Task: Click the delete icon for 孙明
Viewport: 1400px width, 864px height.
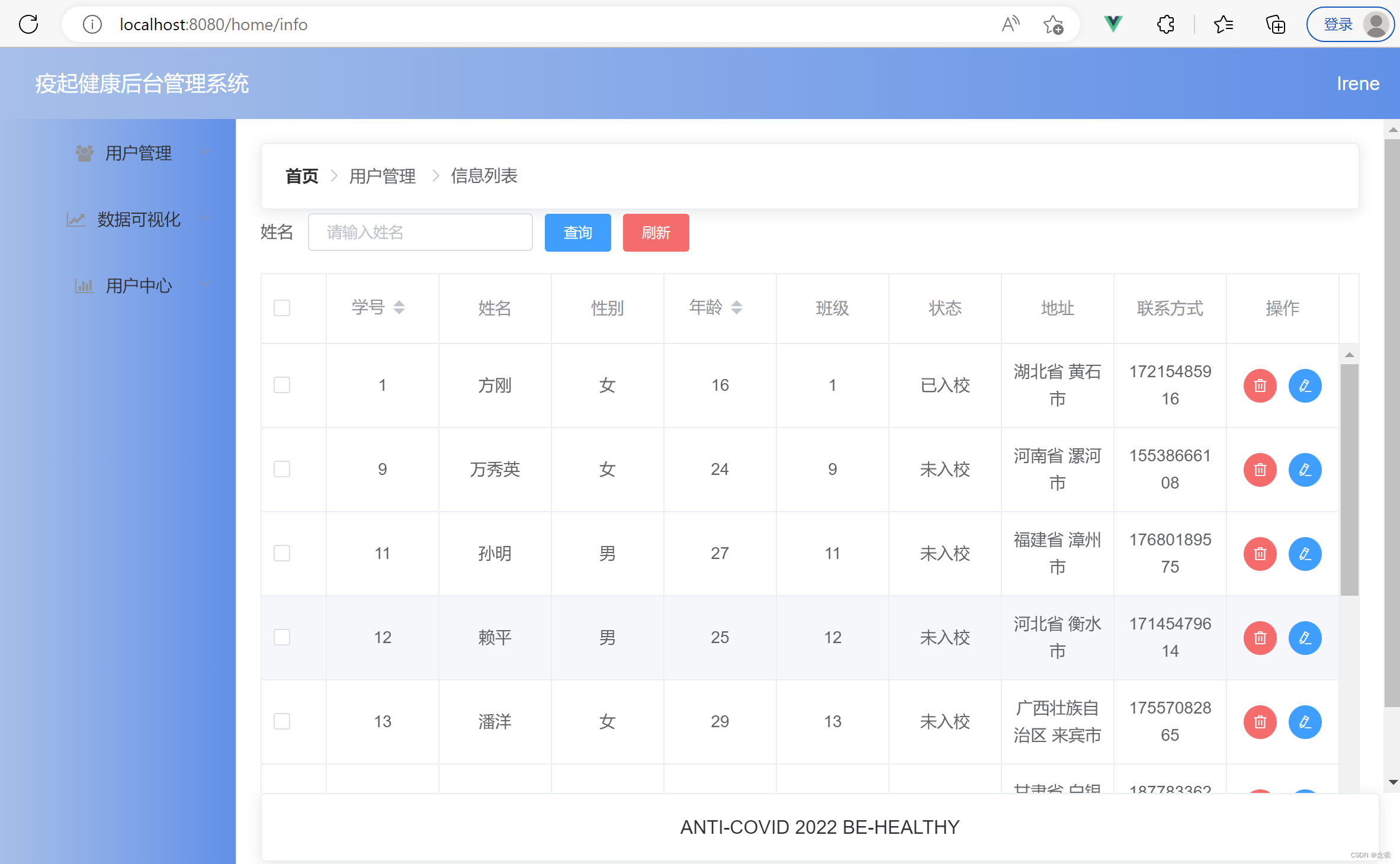Action: (1260, 554)
